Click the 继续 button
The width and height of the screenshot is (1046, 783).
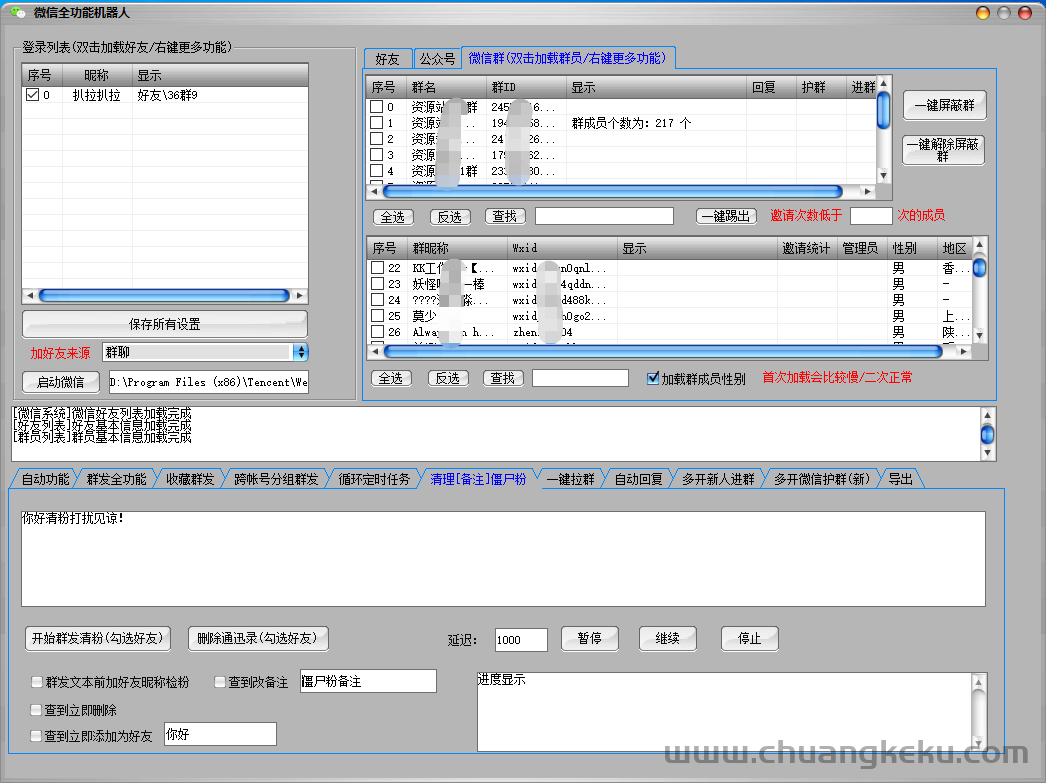(668, 638)
